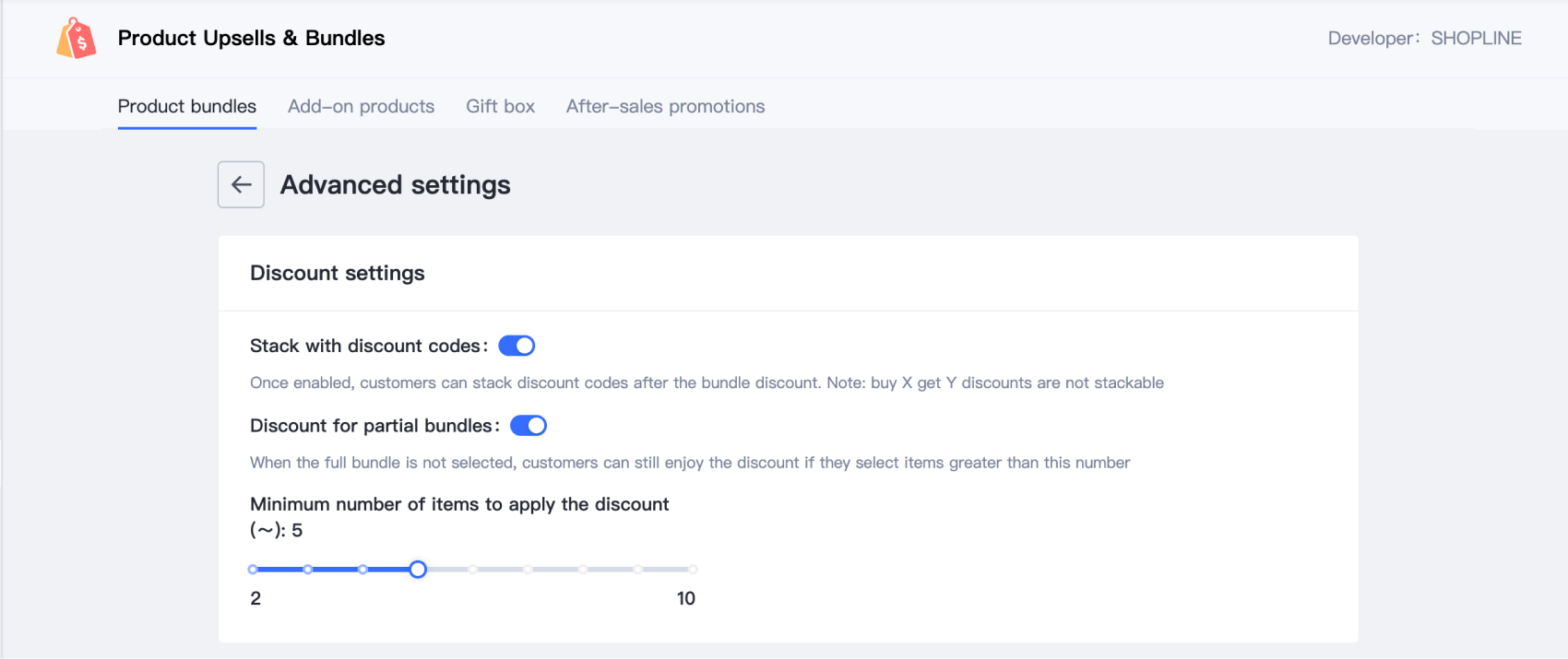Viewport: 1568px width, 659px height.
Task: Click the SHOPLINE developer label
Action: (x=1476, y=38)
